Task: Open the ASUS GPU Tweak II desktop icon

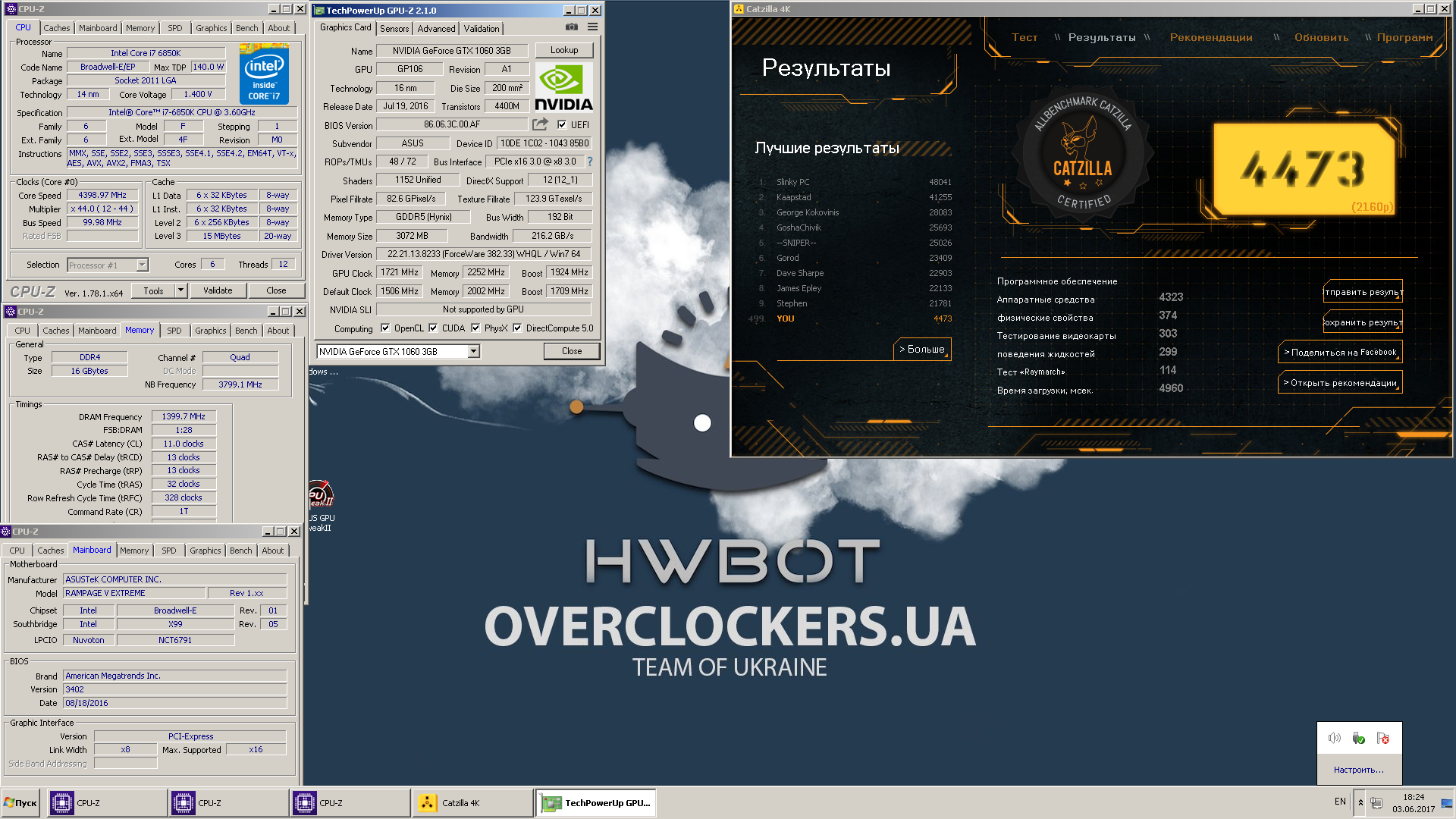Action: tap(321, 506)
